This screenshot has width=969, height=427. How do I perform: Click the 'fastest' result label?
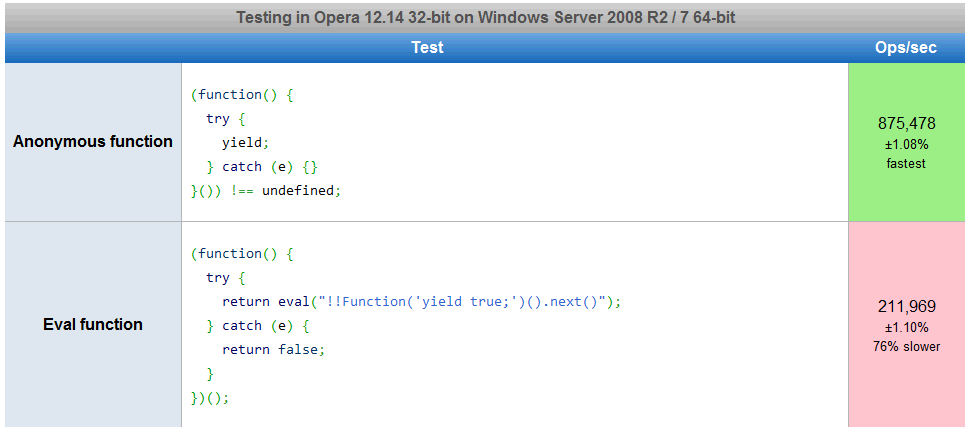[907, 164]
